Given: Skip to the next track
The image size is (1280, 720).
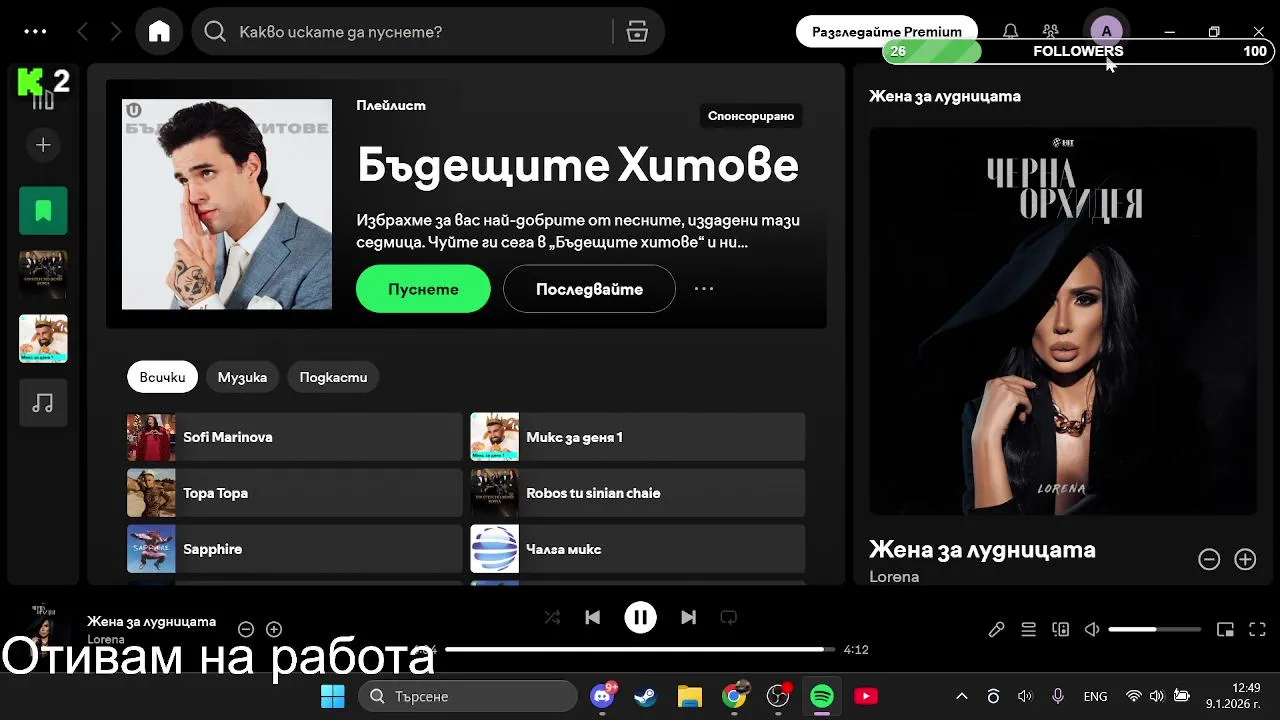Looking at the screenshot, I should pyautogui.click(x=688, y=617).
